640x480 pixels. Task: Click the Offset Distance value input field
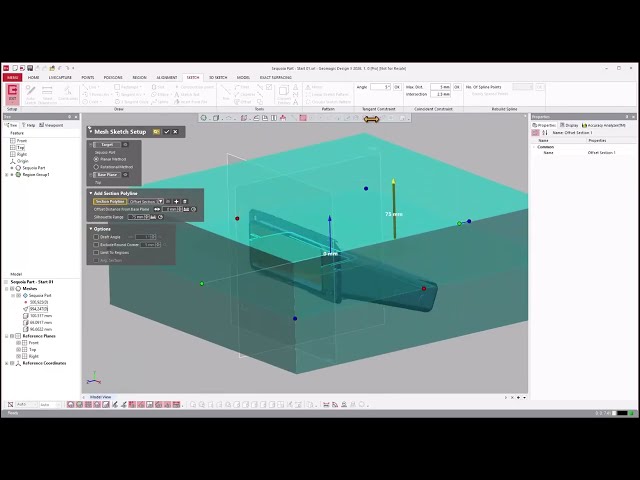[170, 209]
